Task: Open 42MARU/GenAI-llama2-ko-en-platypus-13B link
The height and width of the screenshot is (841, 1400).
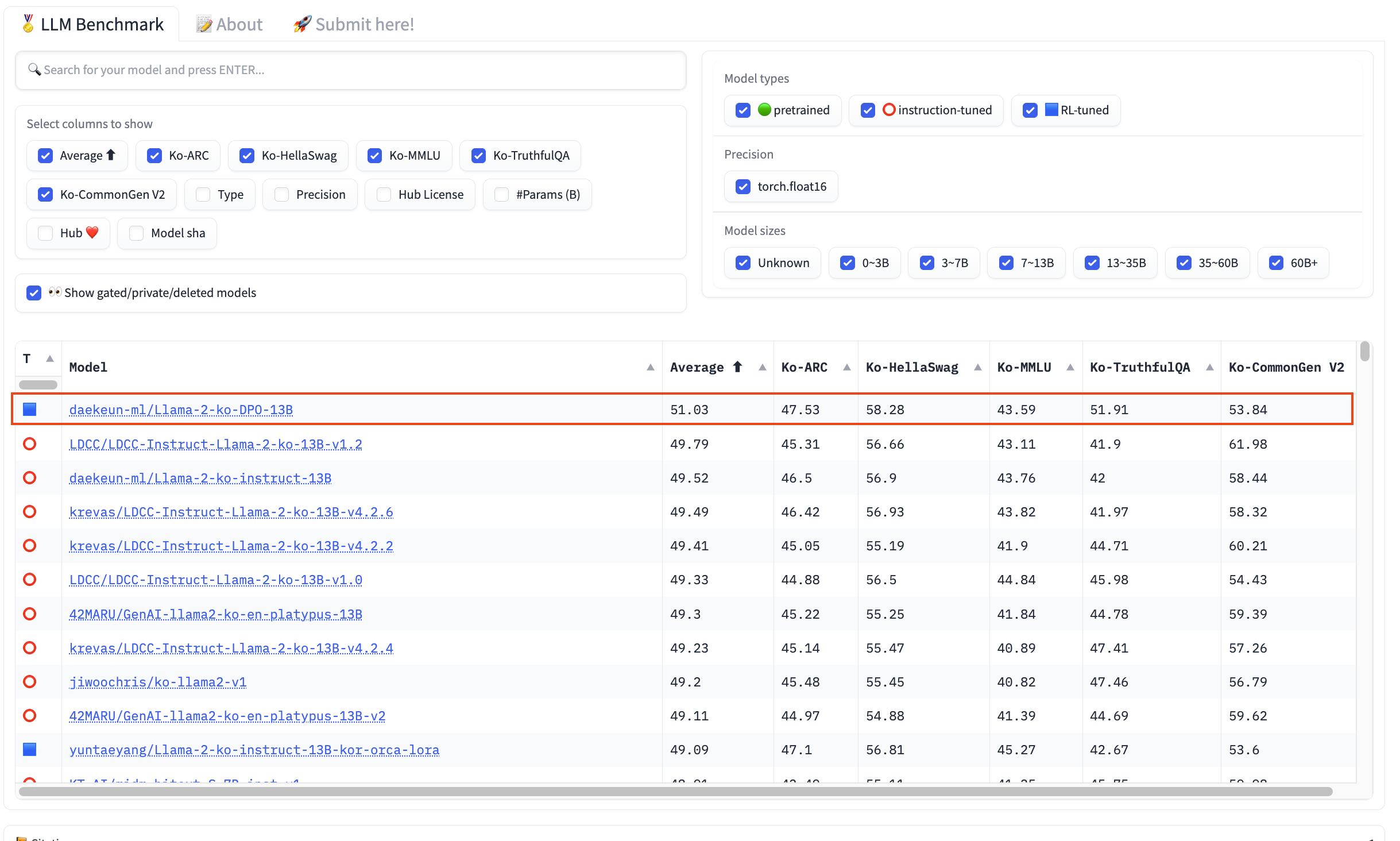Action: coord(215,615)
